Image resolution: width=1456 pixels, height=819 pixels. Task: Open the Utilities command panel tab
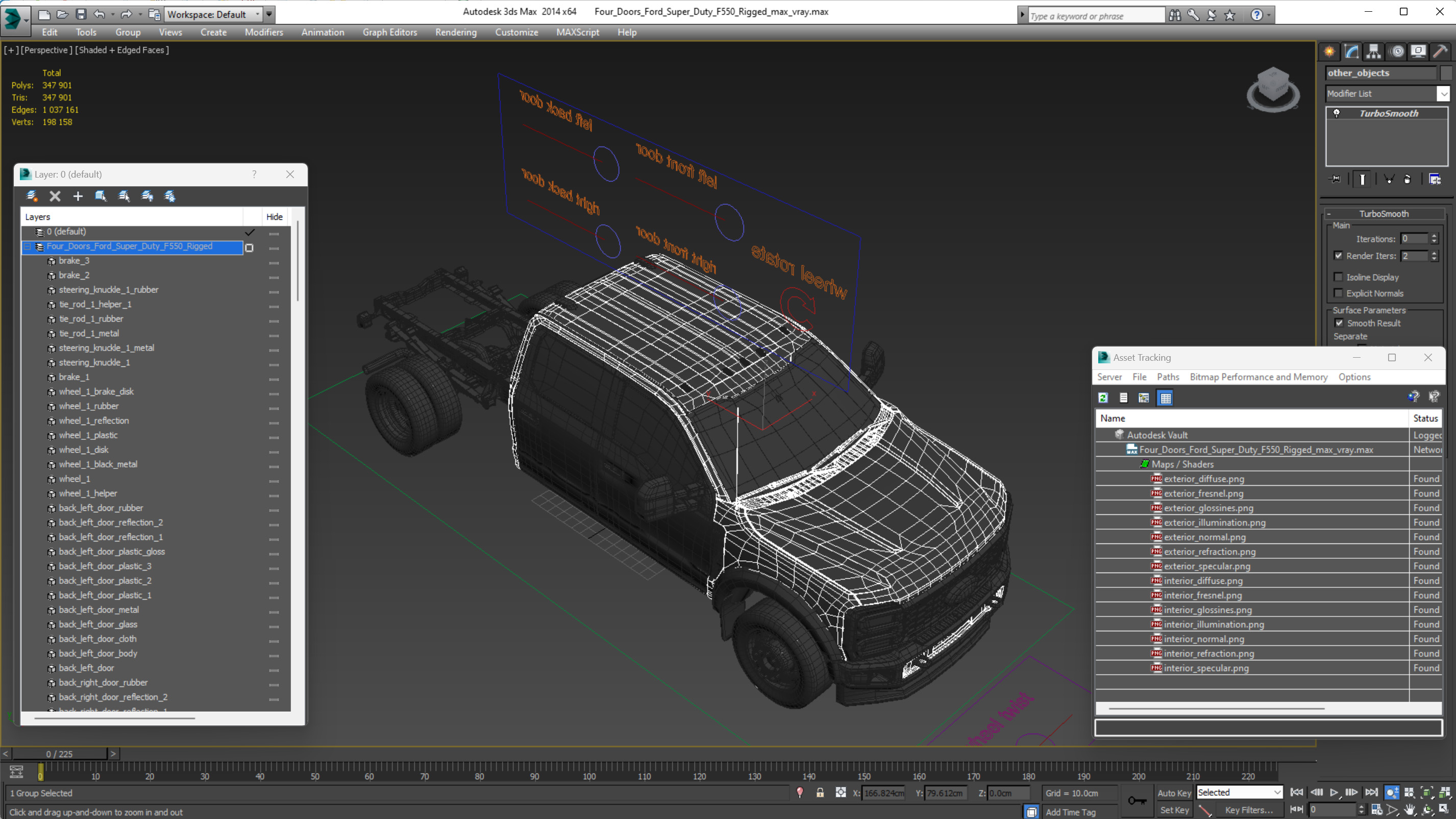click(1440, 52)
